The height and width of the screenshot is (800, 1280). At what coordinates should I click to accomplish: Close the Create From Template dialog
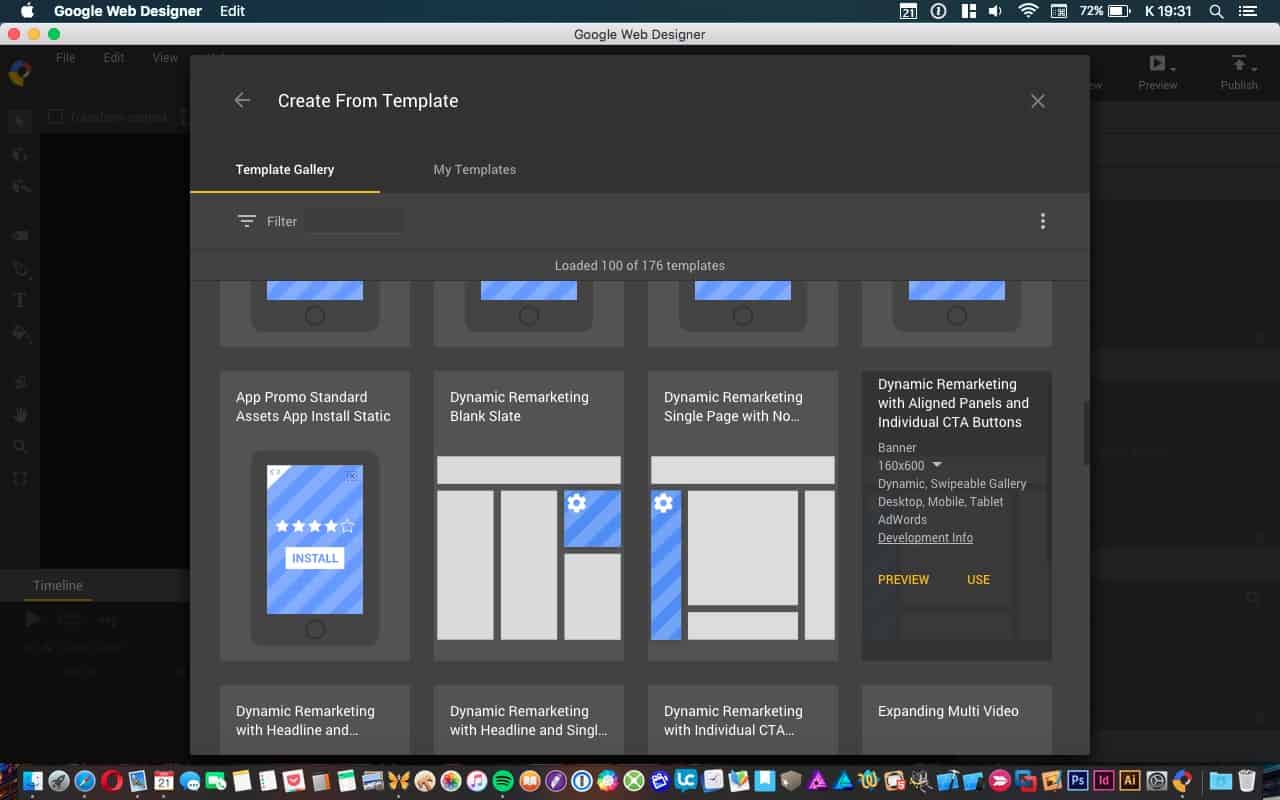point(1038,101)
